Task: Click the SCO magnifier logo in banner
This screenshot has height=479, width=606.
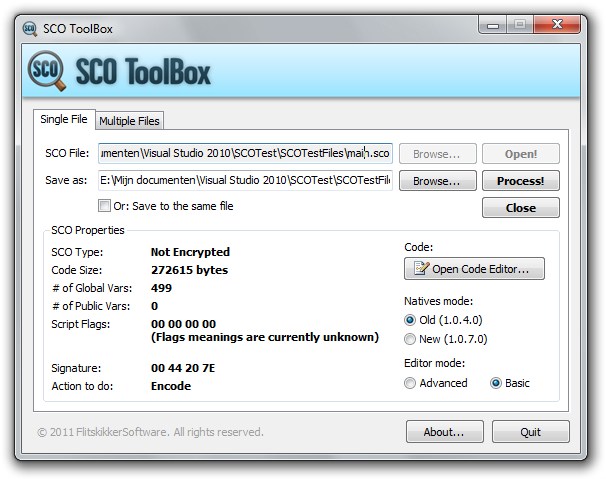Action: click(46, 71)
